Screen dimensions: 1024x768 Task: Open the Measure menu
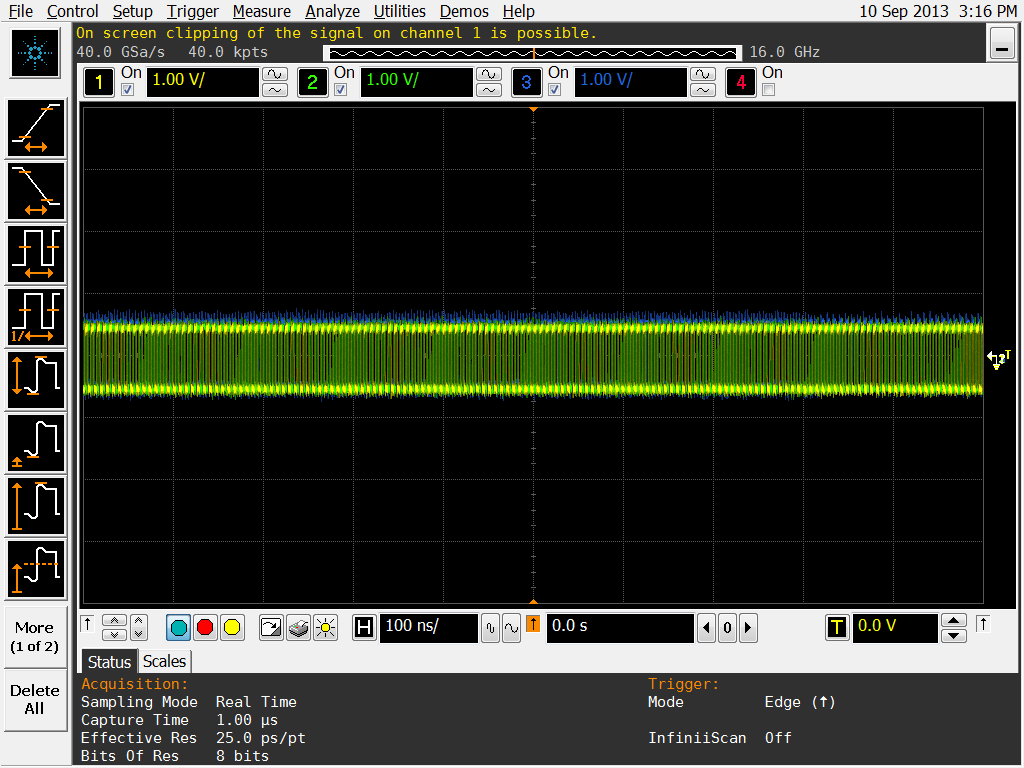coord(263,11)
